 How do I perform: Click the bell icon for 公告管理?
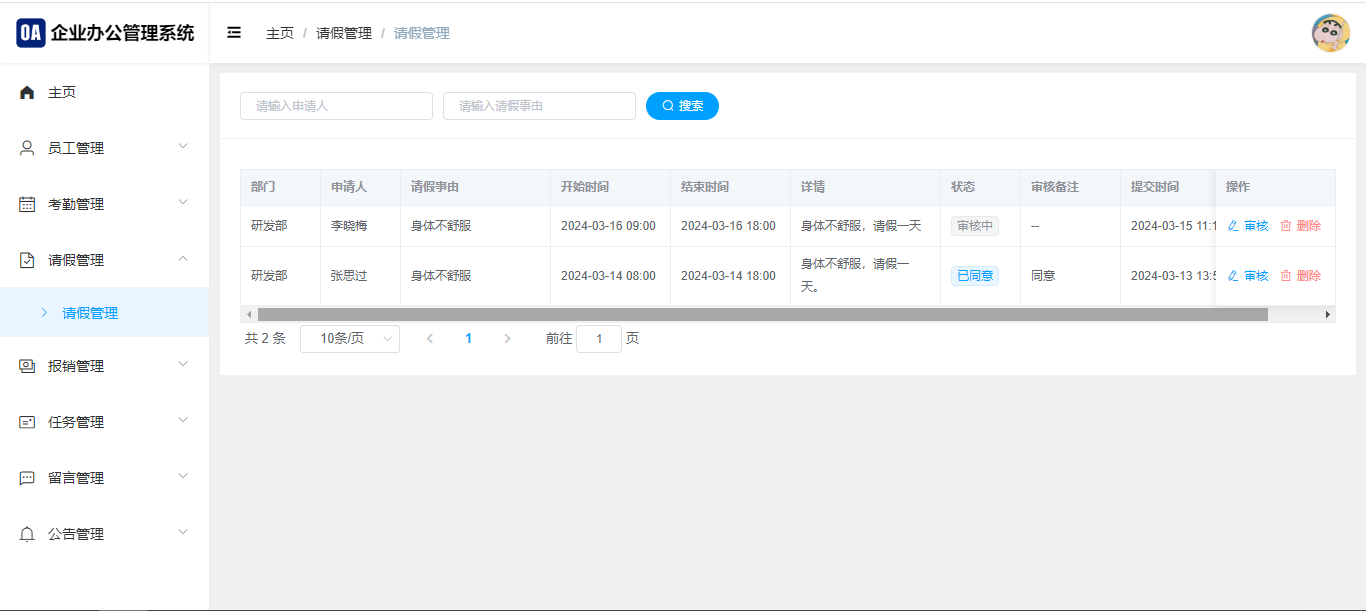27,534
